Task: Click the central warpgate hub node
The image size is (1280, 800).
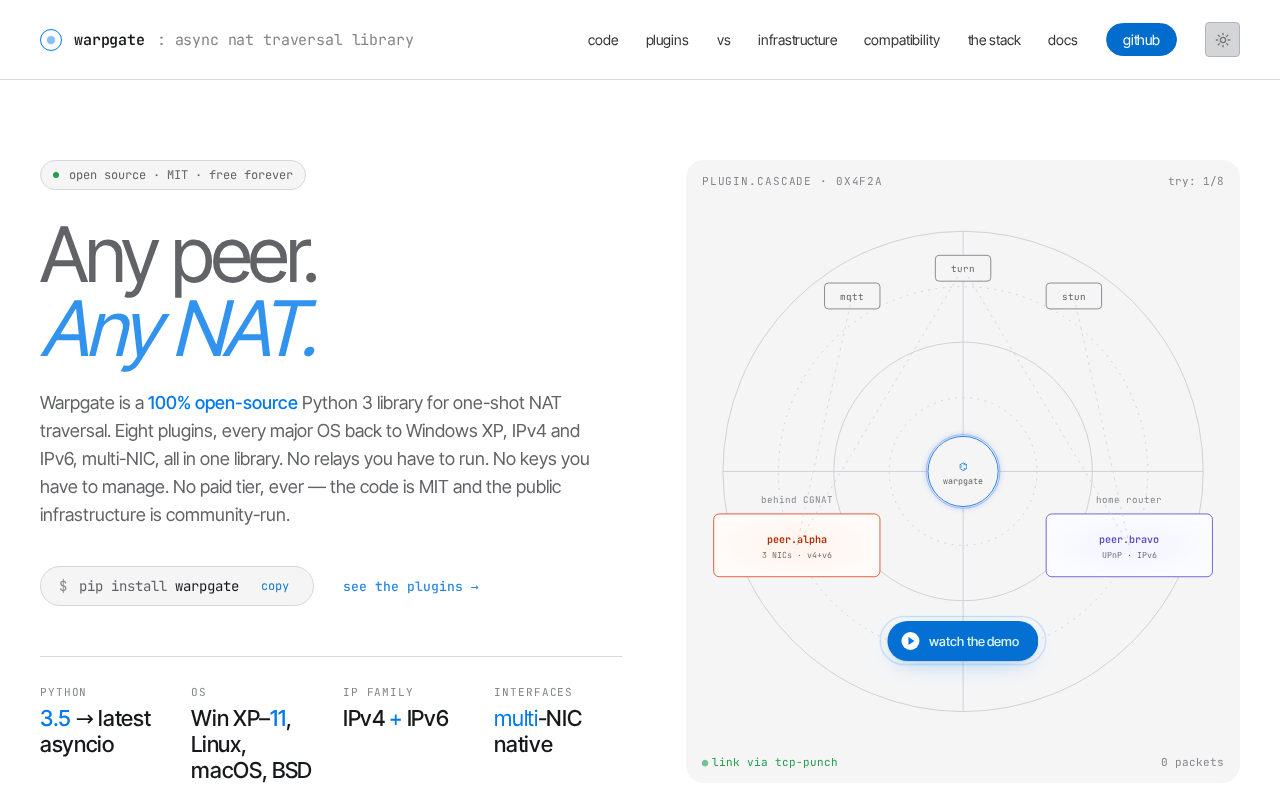Action: (963, 471)
